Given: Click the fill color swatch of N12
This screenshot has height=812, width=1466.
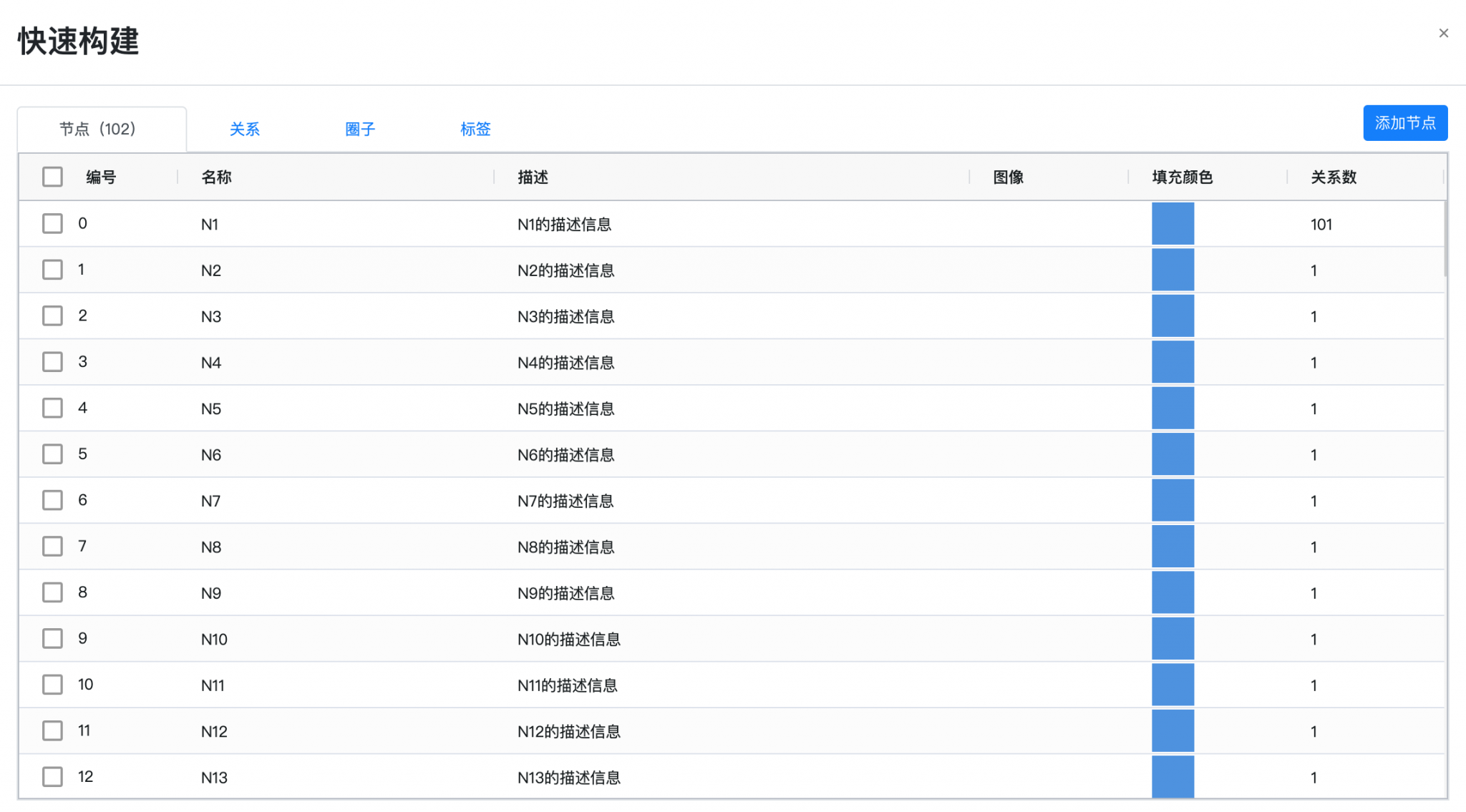Looking at the screenshot, I should [1172, 730].
